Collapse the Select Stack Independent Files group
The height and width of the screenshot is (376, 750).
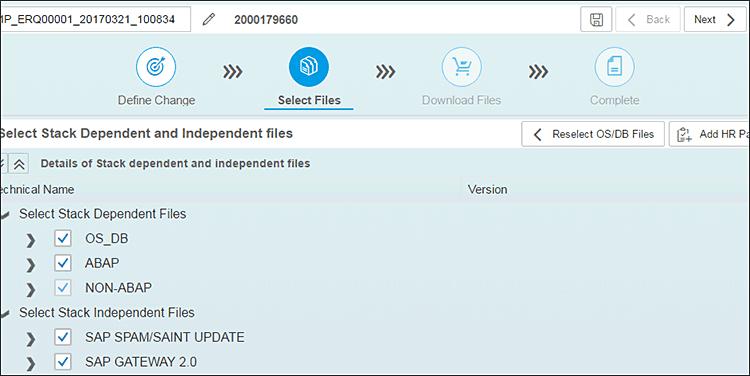(x=5, y=314)
